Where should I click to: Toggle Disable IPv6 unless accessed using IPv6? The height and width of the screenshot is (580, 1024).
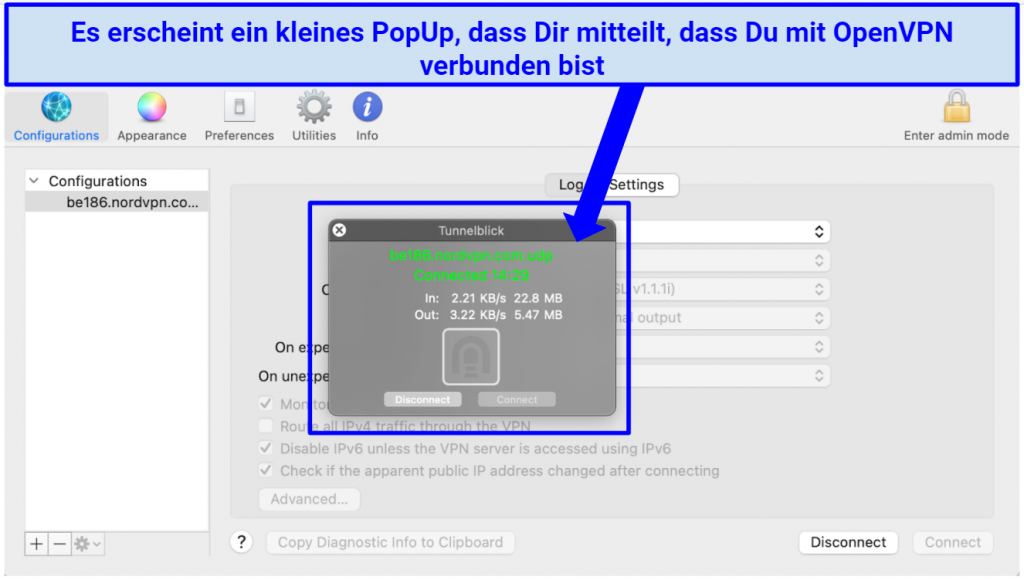tap(265, 448)
